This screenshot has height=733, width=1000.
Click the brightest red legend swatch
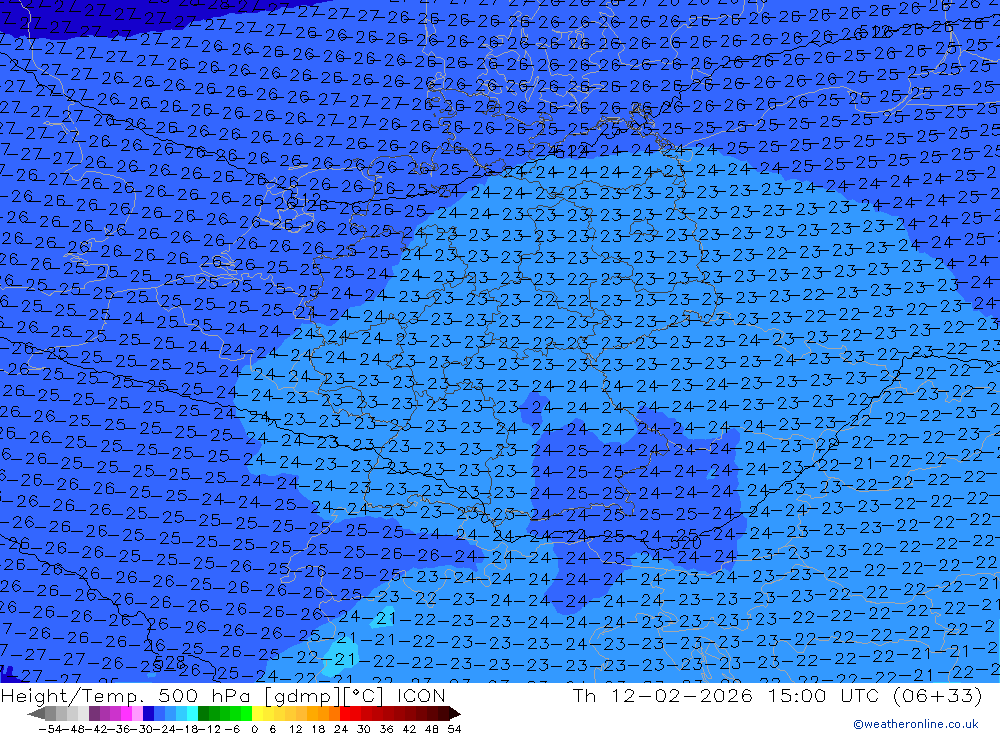point(345,714)
